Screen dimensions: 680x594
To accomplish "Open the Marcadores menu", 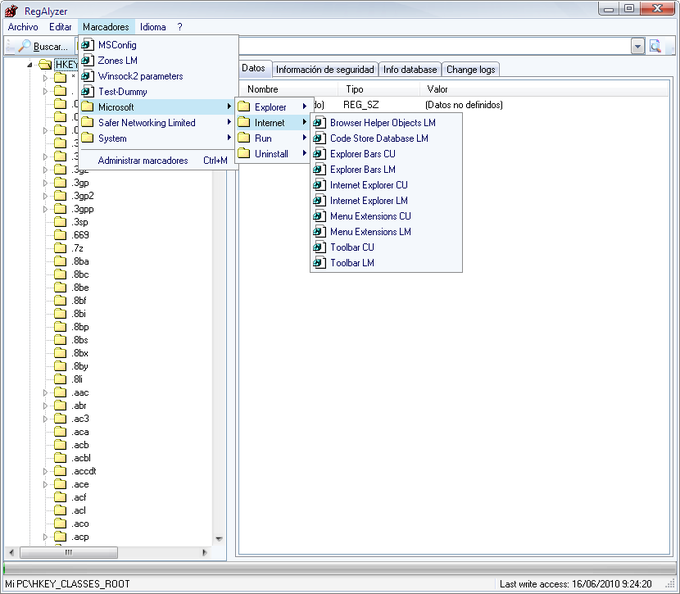I will point(106,27).
